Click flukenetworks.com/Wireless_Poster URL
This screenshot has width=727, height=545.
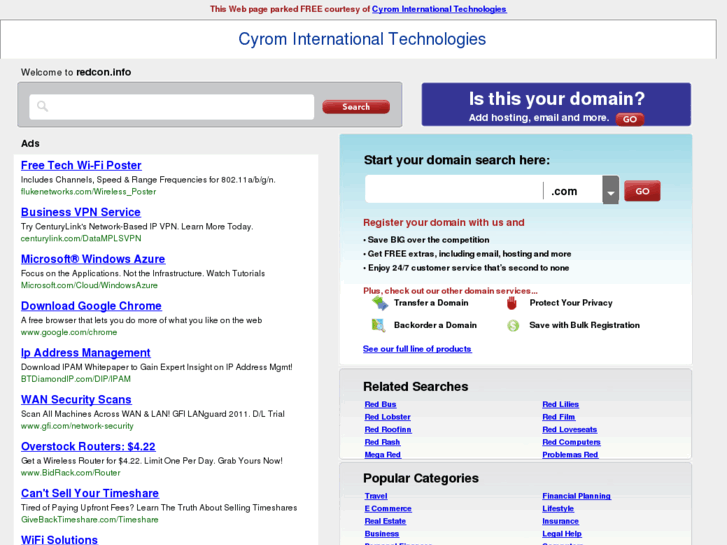coord(89,192)
